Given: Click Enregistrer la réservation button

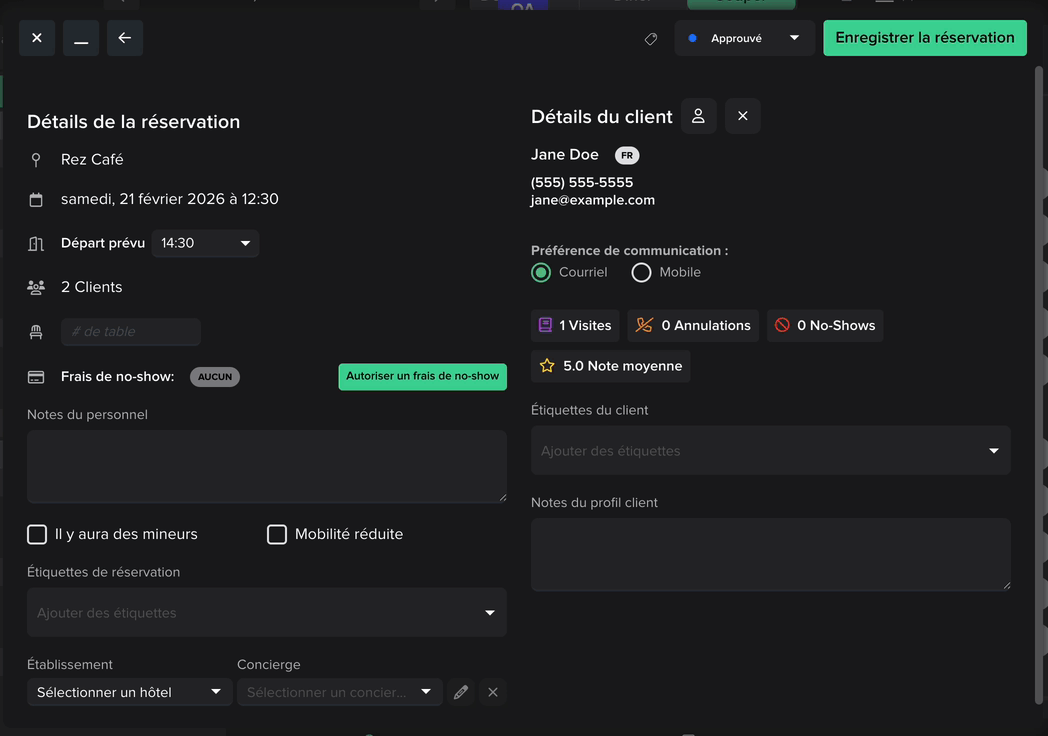Looking at the screenshot, I should (x=924, y=38).
